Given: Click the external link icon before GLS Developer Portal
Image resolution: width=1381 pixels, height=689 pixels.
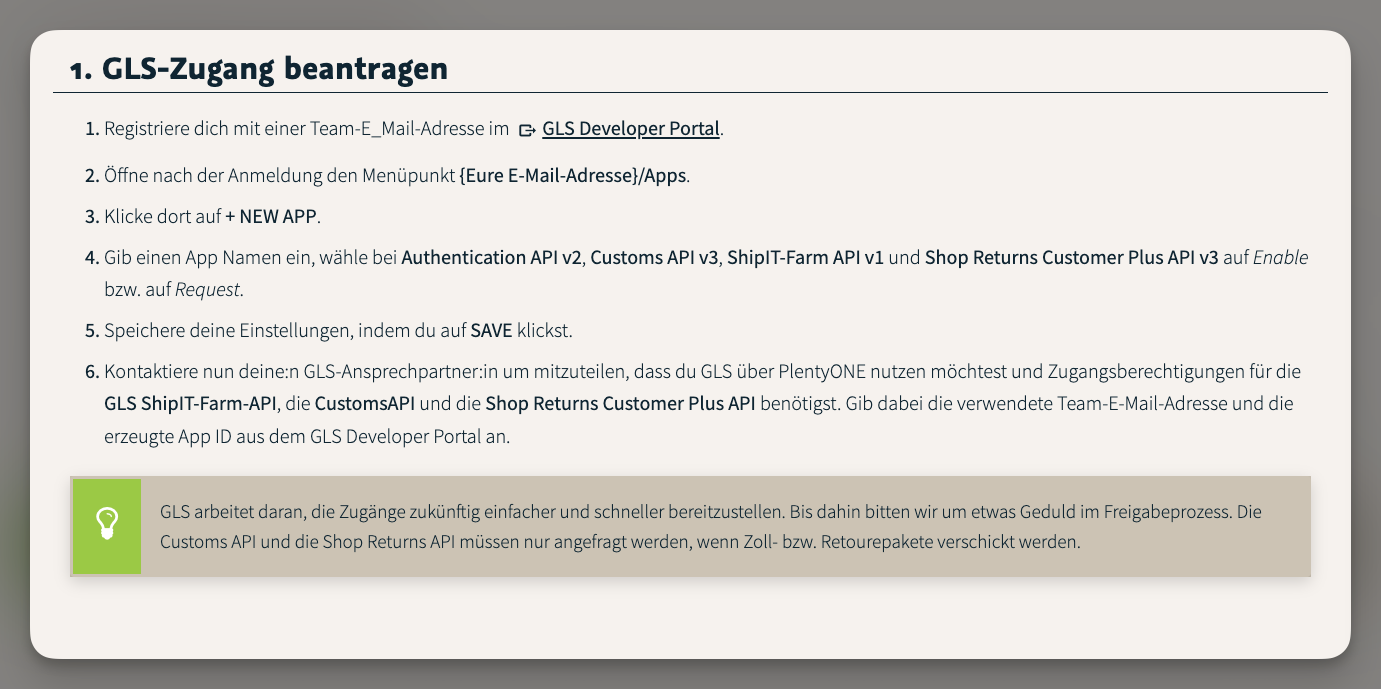Looking at the screenshot, I should click(528, 130).
